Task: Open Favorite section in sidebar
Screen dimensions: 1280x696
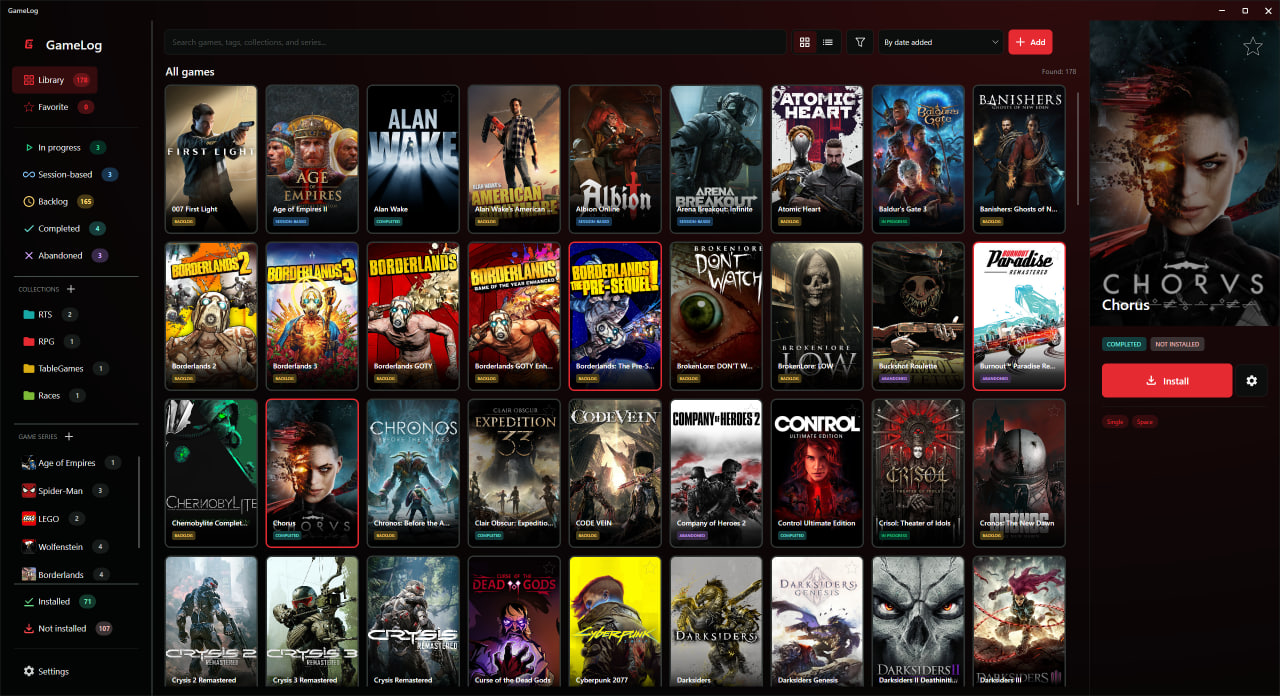Action: tap(58, 107)
